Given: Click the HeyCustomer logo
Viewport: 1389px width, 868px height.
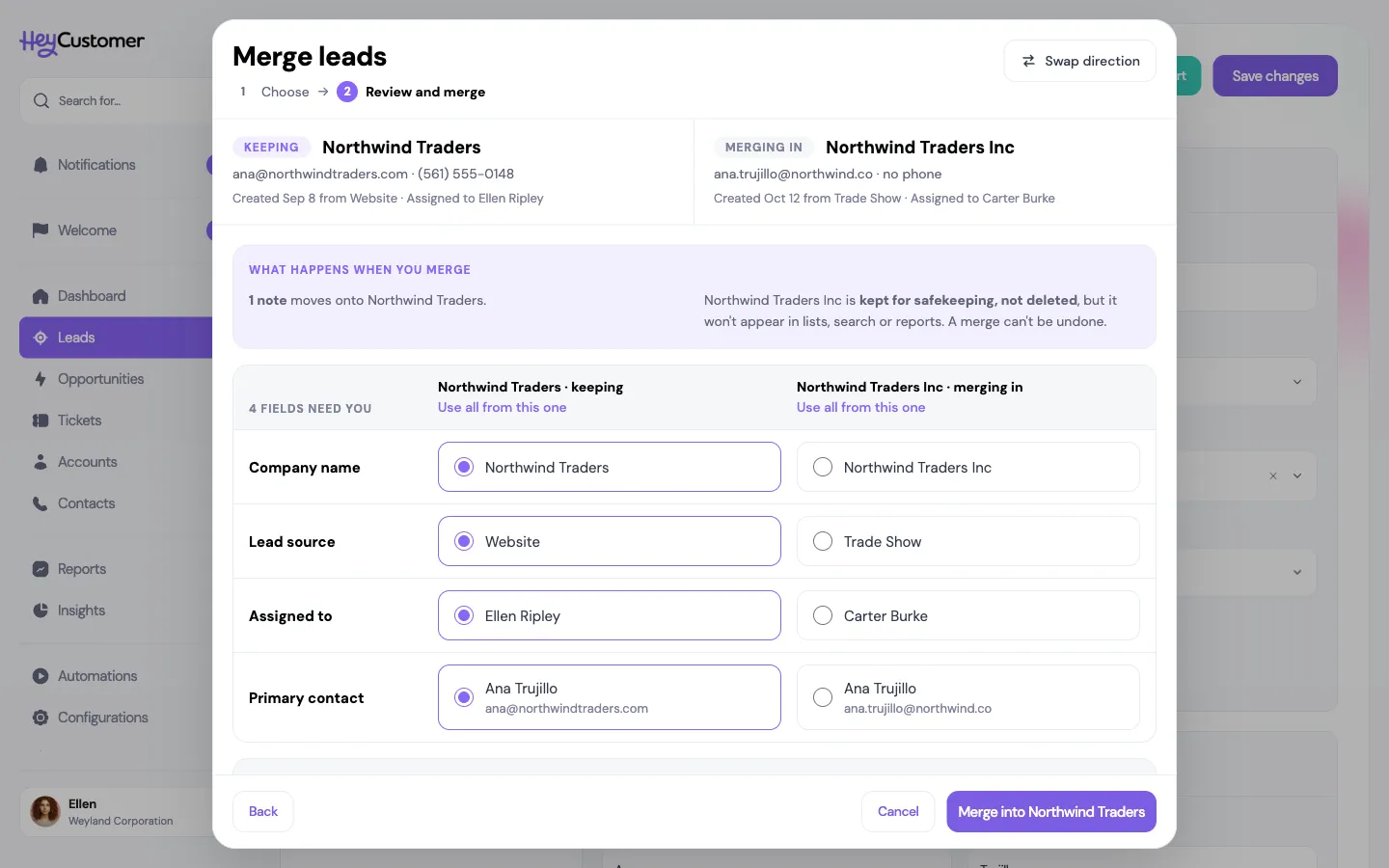Looking at the screenshot, I should tap(82, 41).
